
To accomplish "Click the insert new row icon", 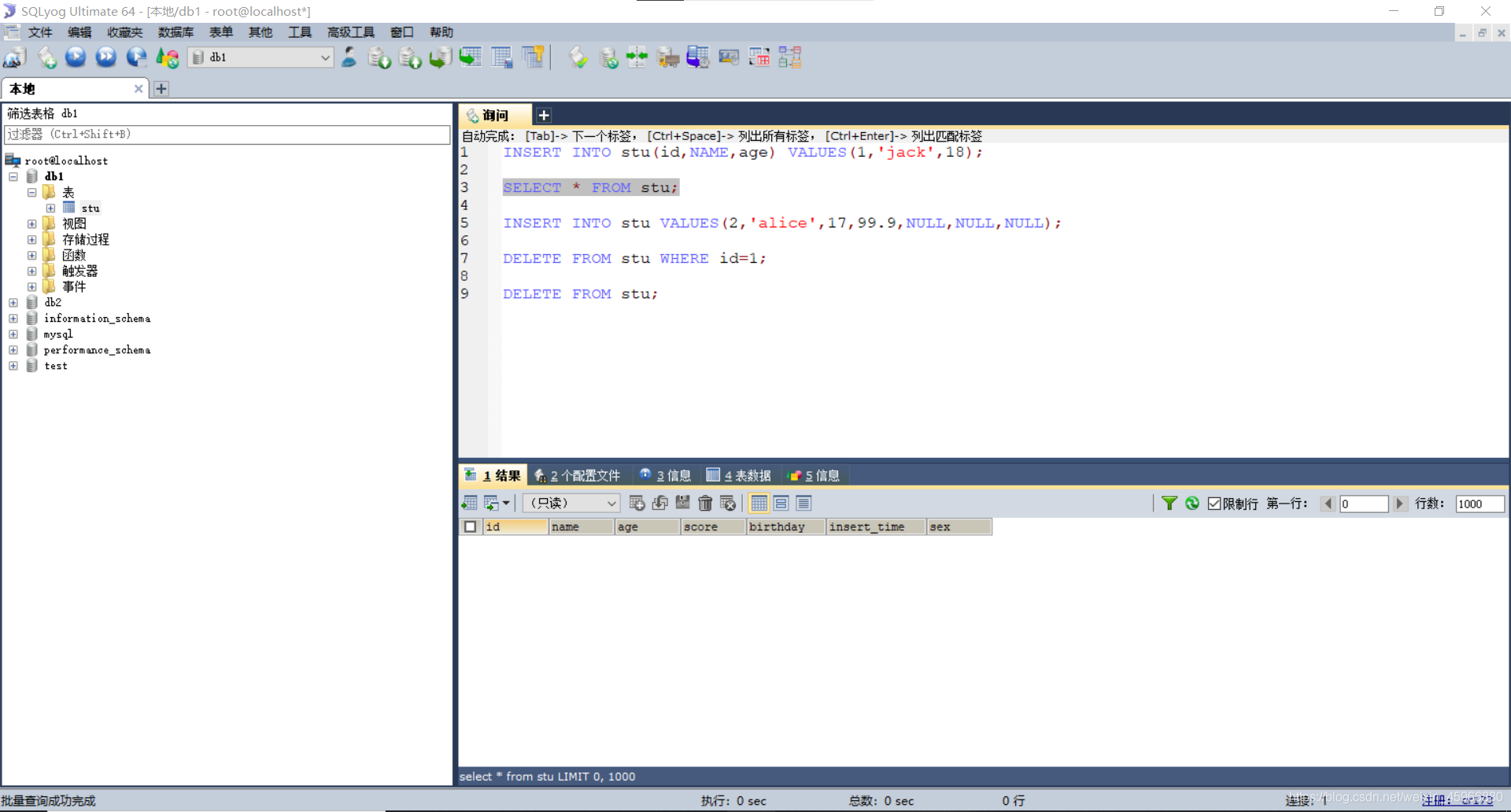I will [637, 504].
